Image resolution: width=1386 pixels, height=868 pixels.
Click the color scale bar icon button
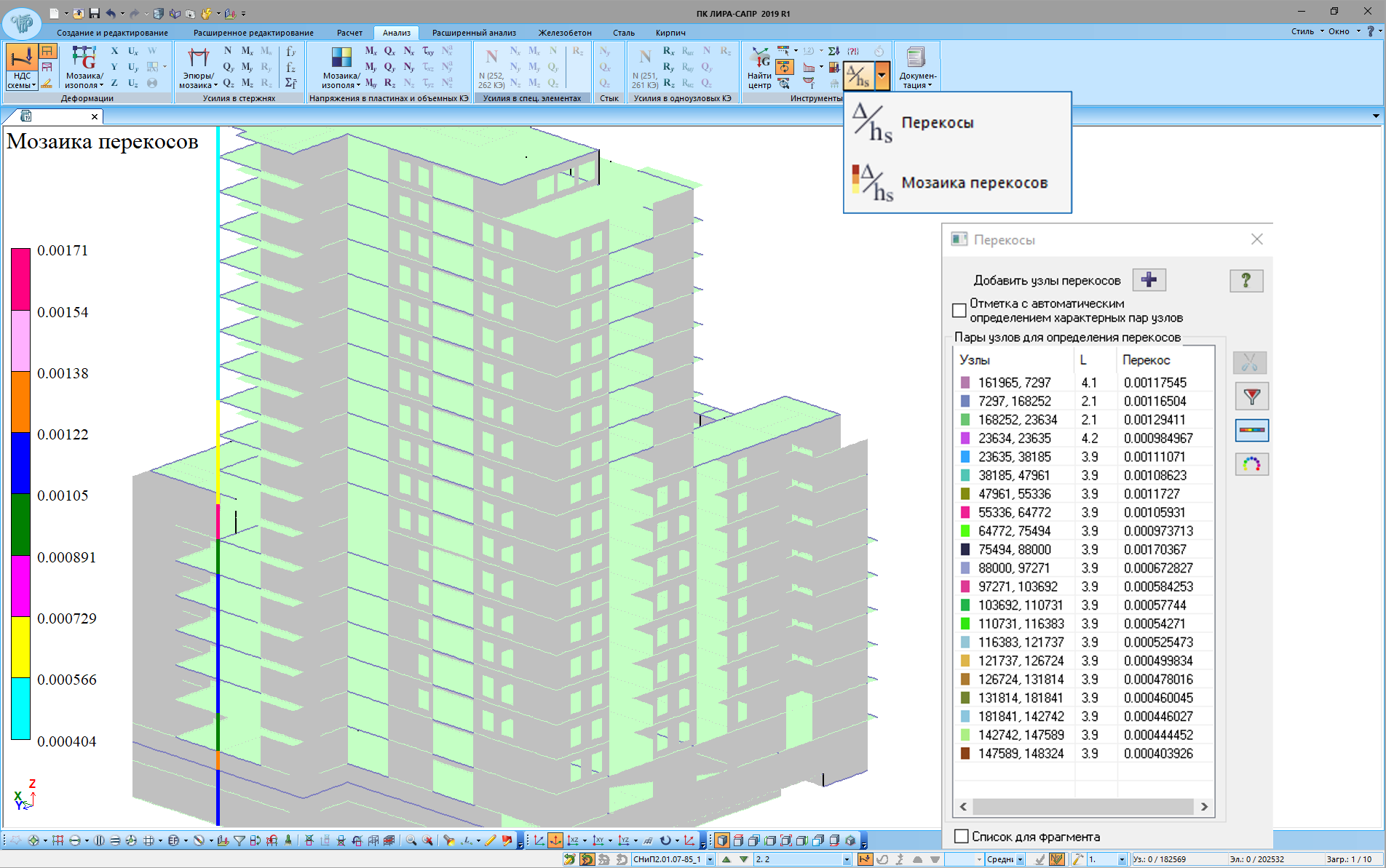point(1251,431)
